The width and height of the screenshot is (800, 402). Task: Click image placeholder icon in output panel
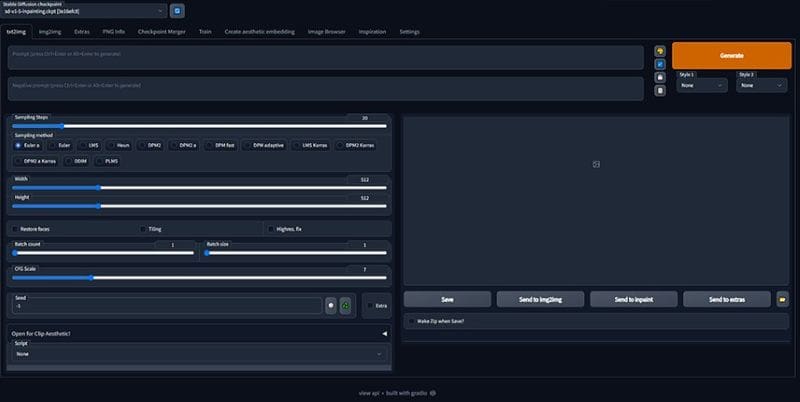click(596, 164)
